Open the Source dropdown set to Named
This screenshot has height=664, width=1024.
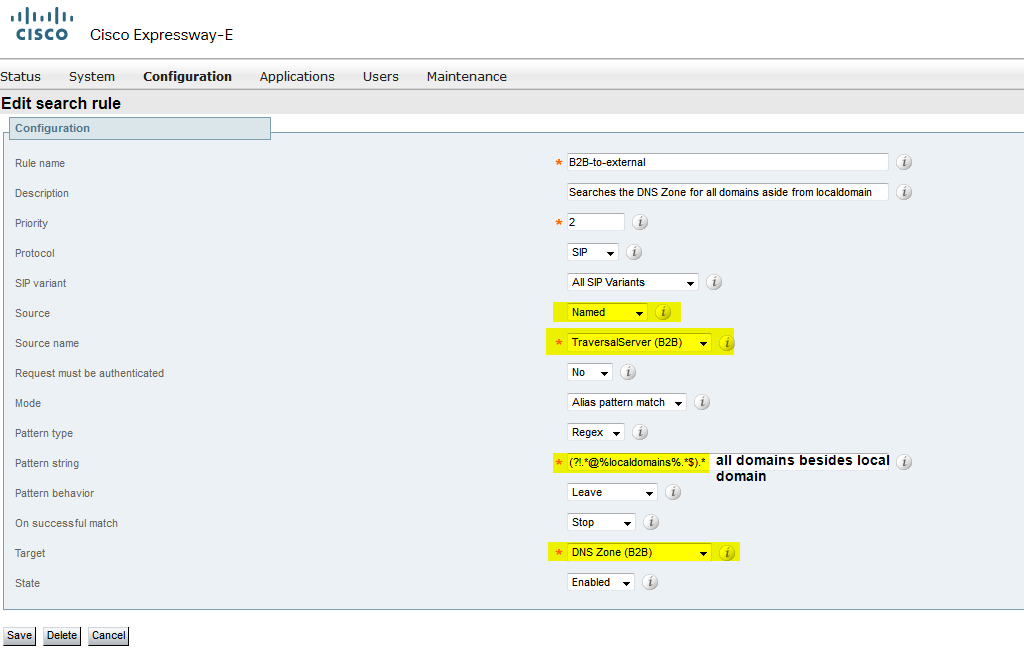click(607, 312)
